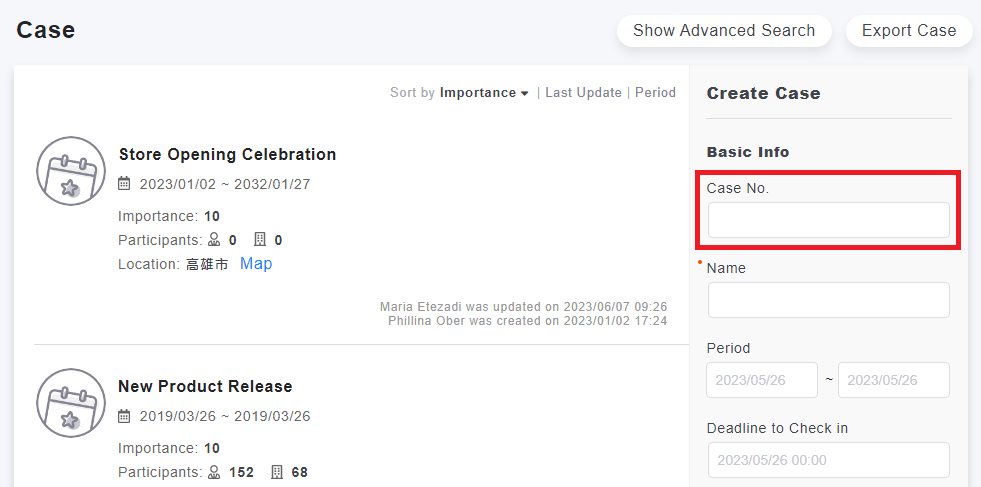This screenshot has height=487, width=981.
Task: Click the Show Advanced Search button
Action: point(724,31)
